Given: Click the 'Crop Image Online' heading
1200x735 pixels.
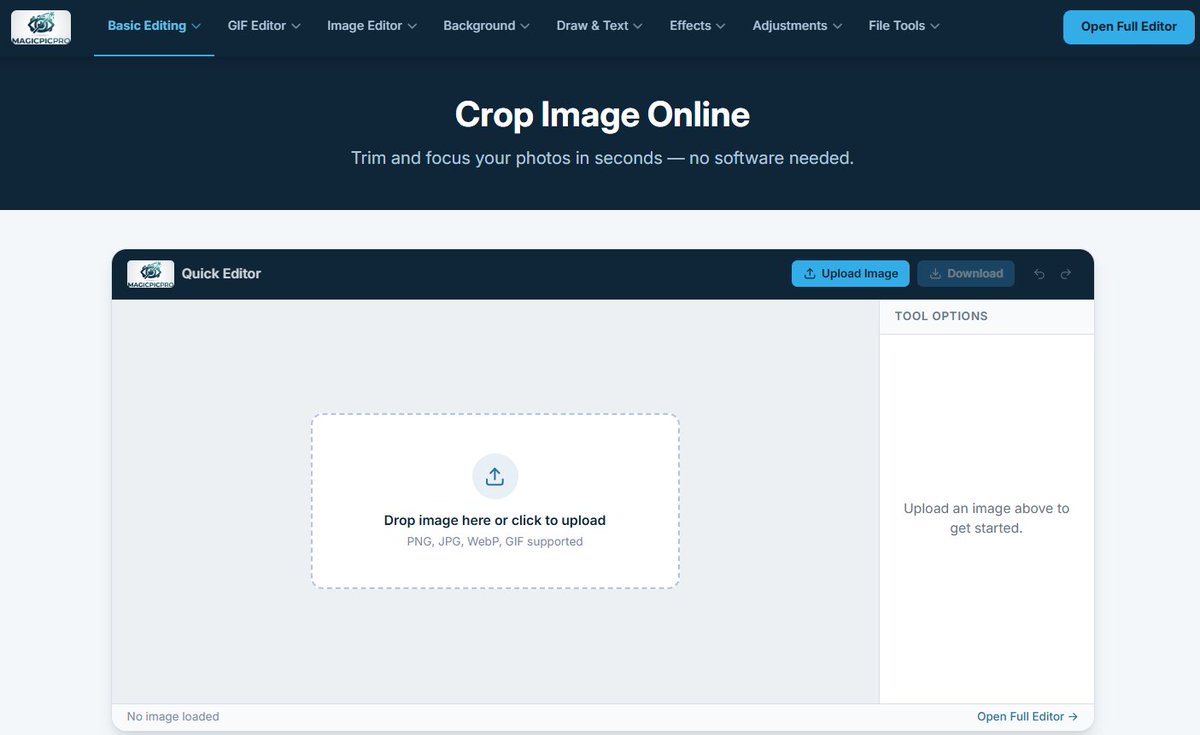Looking at the screenshot, I should pos(602,115).
